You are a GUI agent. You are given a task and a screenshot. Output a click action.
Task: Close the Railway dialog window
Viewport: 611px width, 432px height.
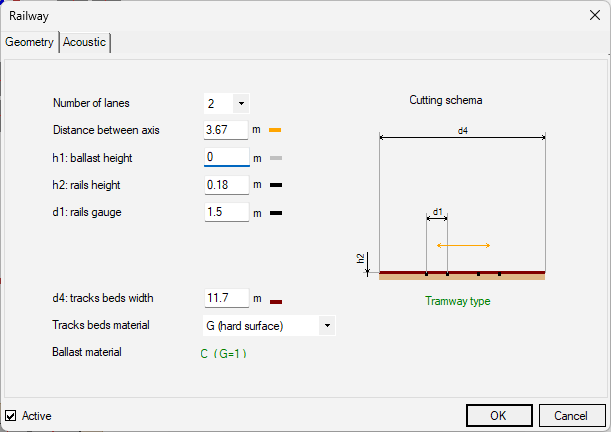(x=595, y=16)
